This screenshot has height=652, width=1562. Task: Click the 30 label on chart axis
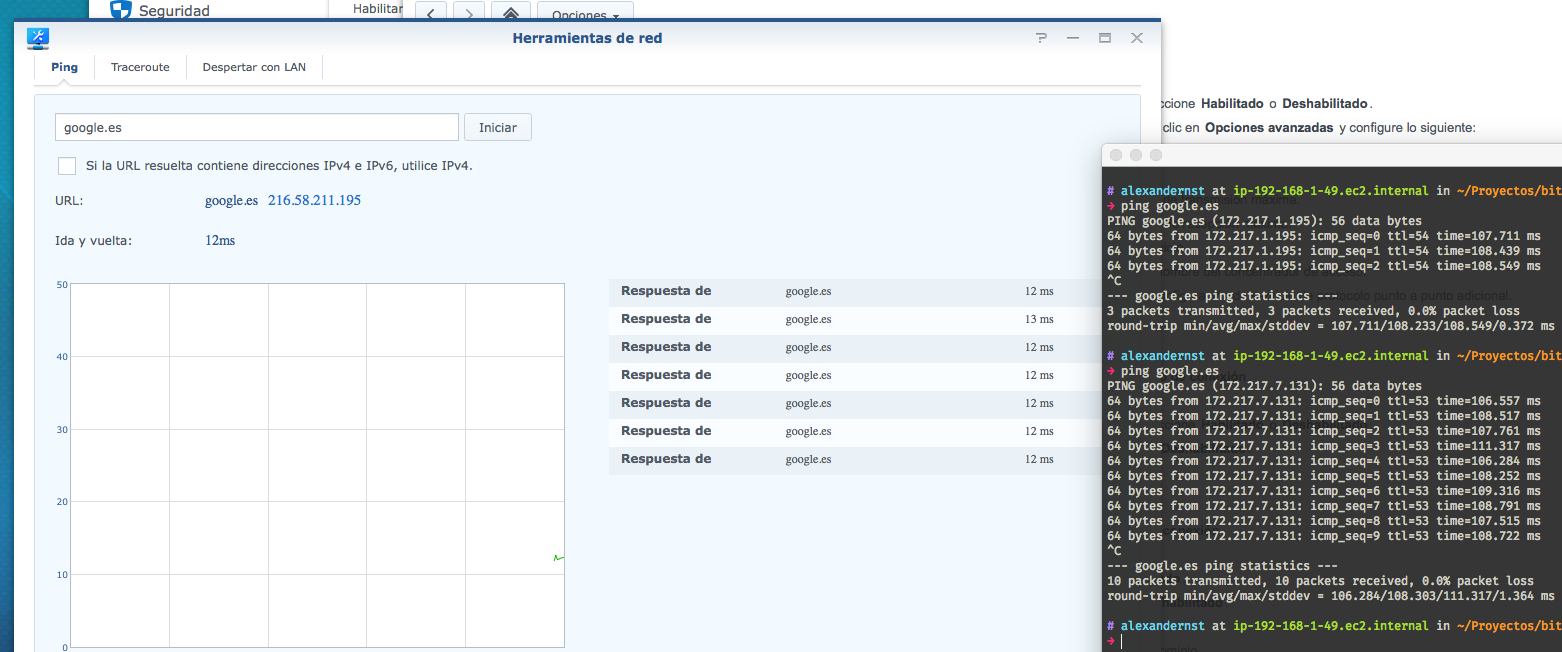[62, 430]
